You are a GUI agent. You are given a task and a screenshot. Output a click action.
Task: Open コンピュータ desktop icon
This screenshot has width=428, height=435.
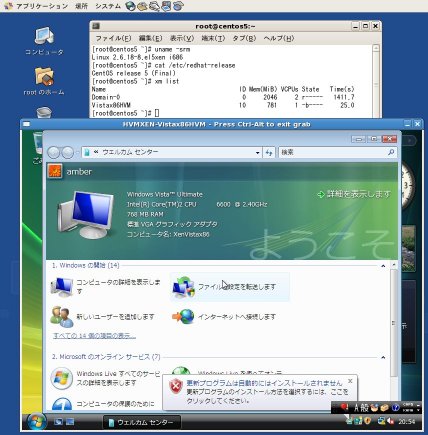[x=44, y=41]
